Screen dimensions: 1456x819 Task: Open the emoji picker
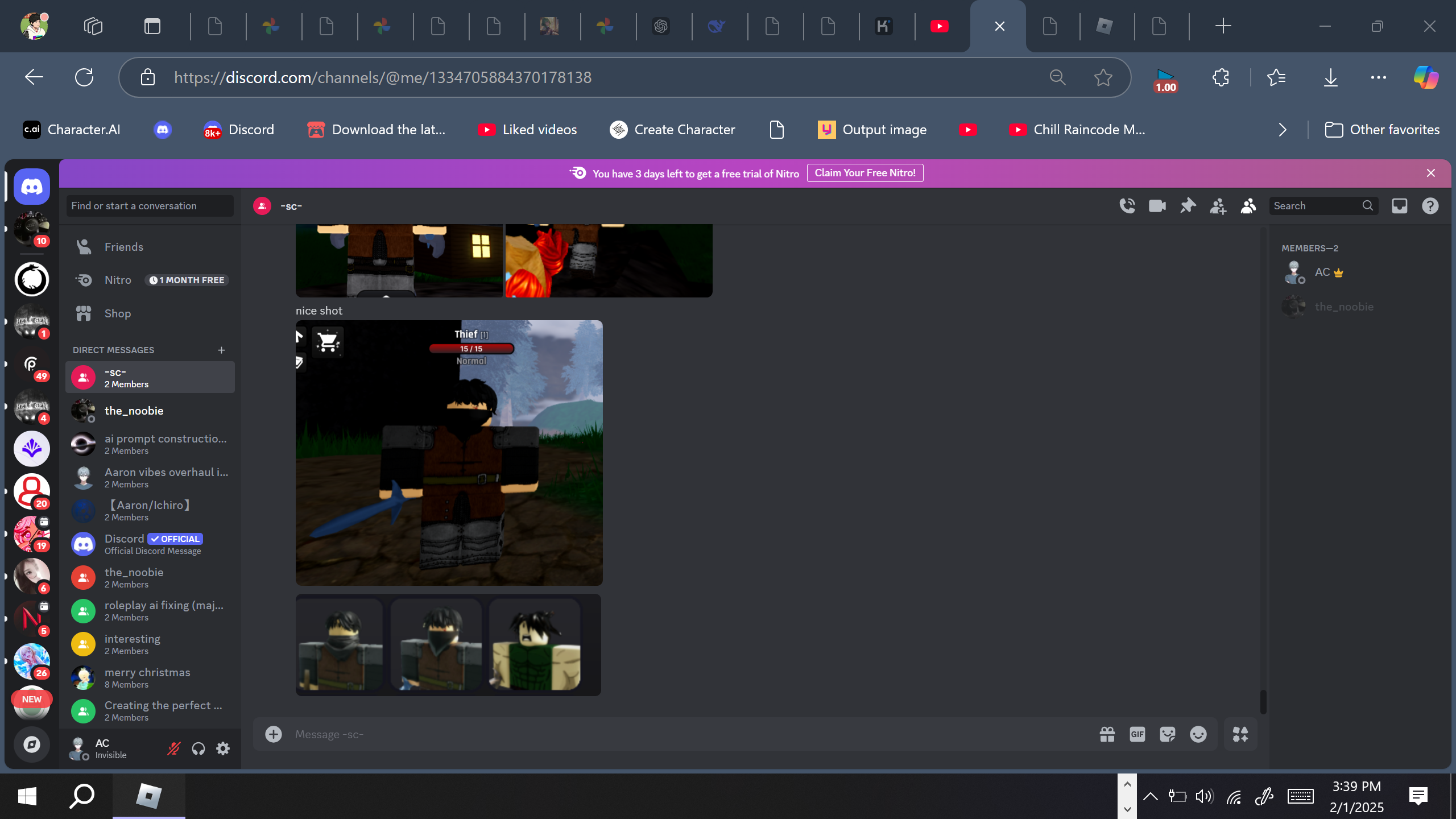coord(1198,734)
